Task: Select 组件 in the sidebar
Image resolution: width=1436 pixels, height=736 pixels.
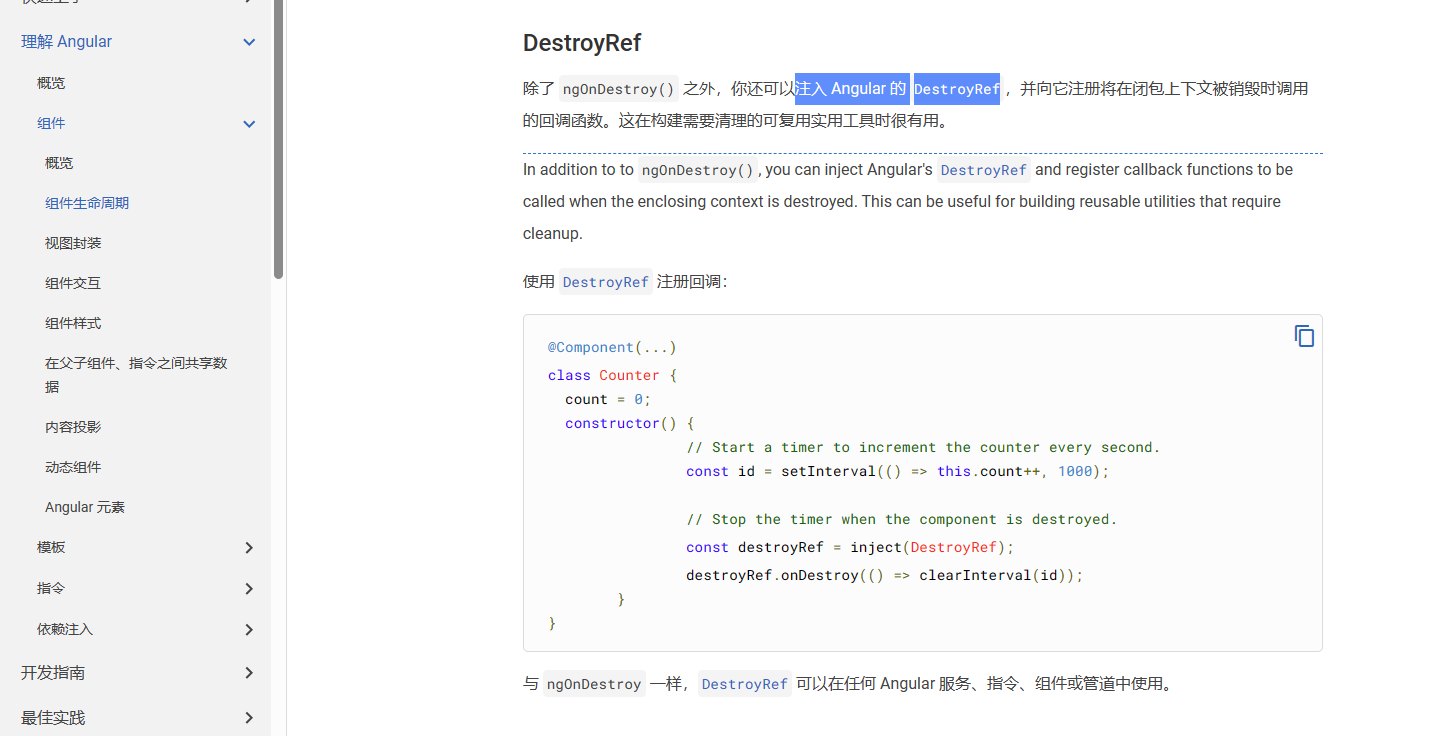Action: [51, 123]
